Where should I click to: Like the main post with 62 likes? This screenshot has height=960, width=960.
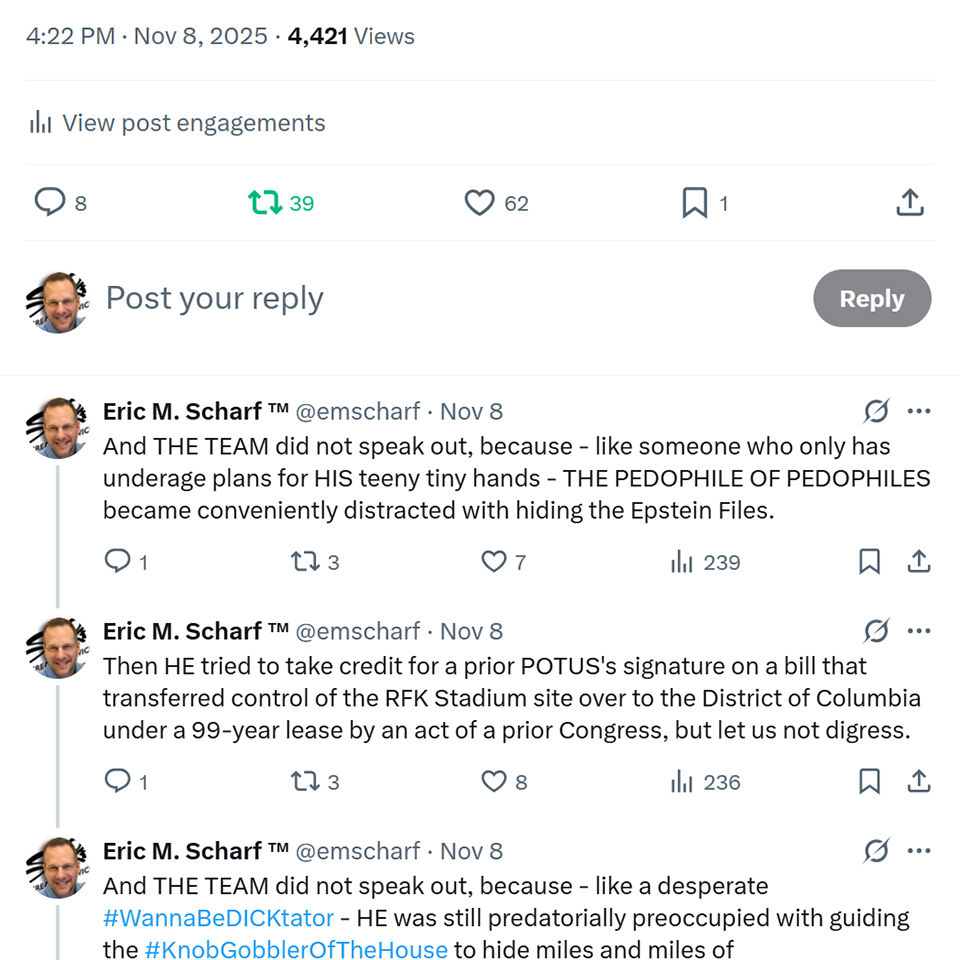pos(480,203)
